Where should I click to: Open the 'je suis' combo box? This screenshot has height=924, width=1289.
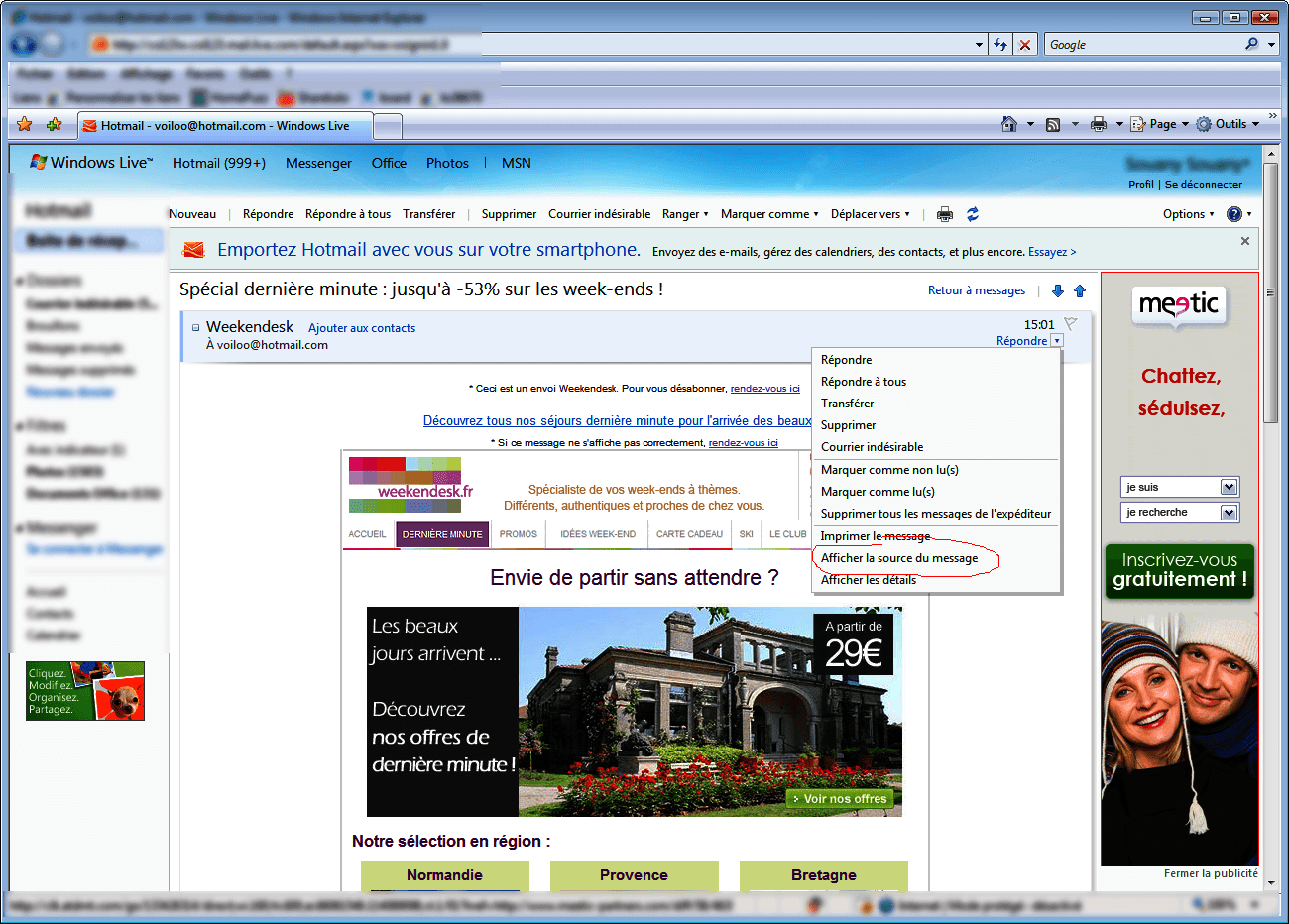pos(1180,487)
